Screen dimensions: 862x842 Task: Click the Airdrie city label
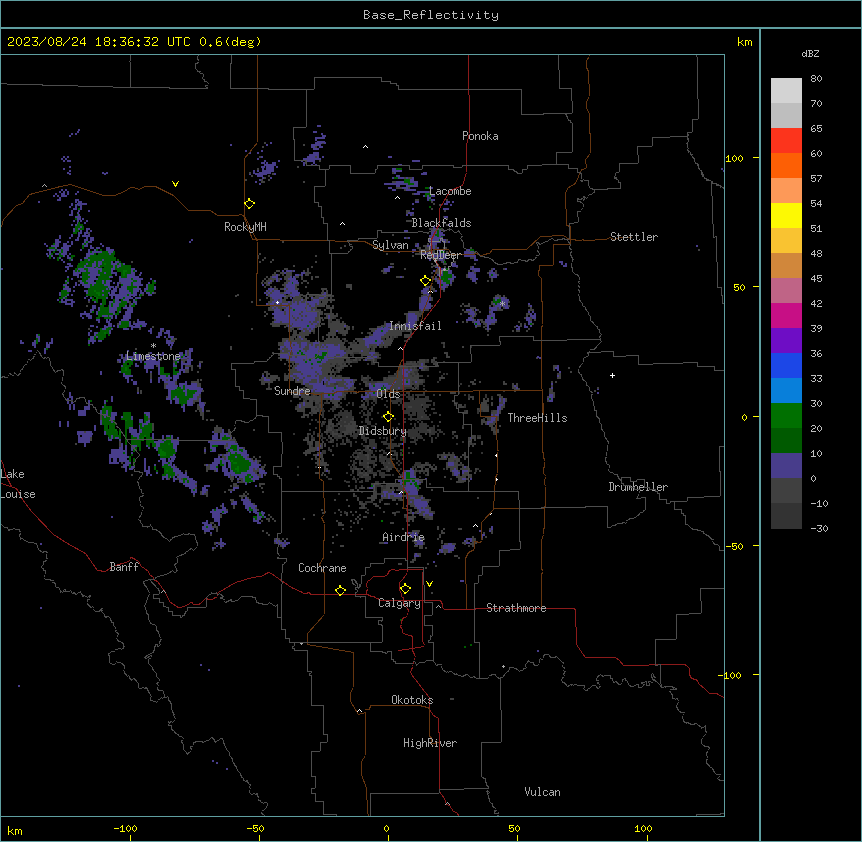click(404, 538)
